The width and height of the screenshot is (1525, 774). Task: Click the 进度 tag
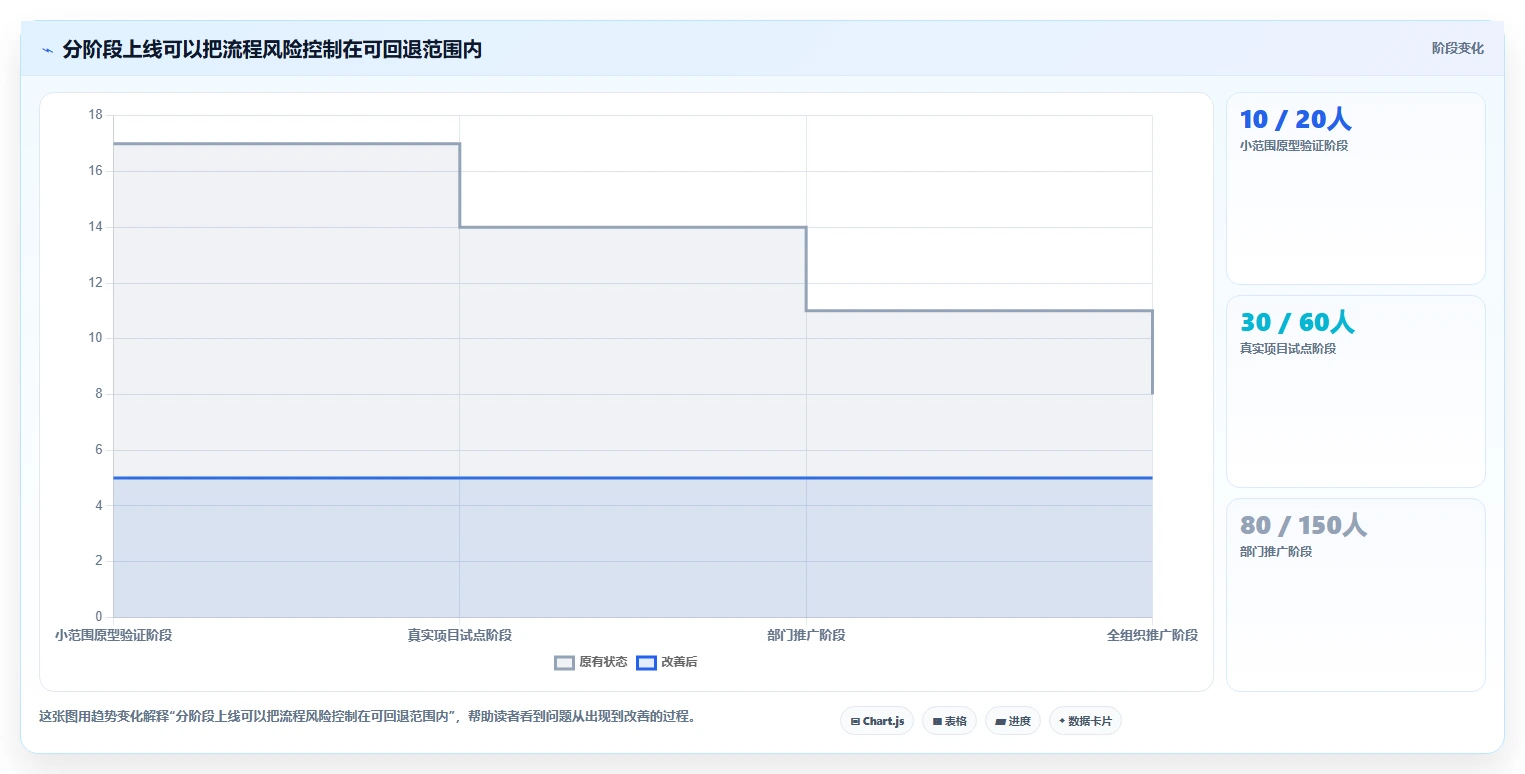(x=1013, y=721)
